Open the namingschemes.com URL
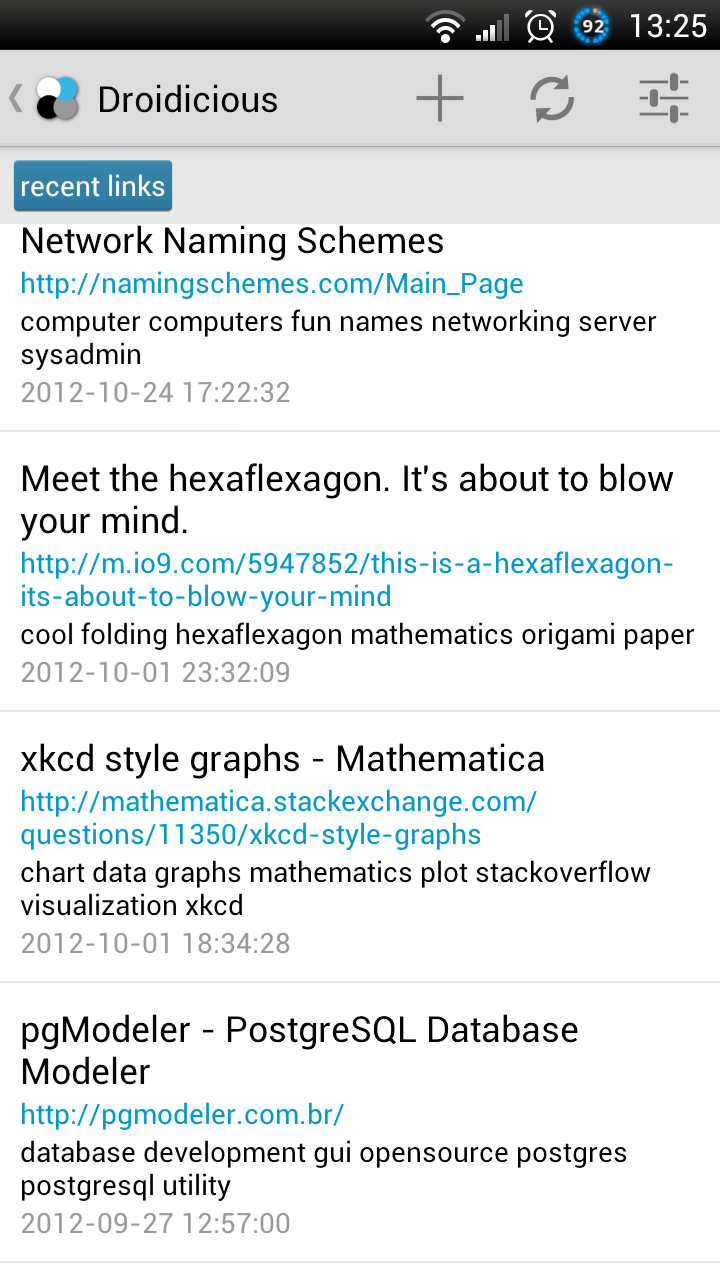 coord(271,284)
